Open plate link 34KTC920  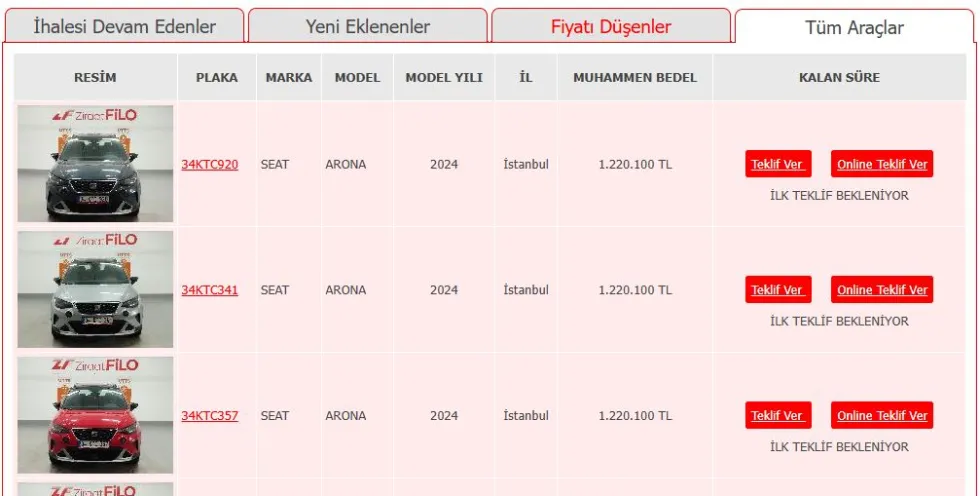[x=209, y=164]
